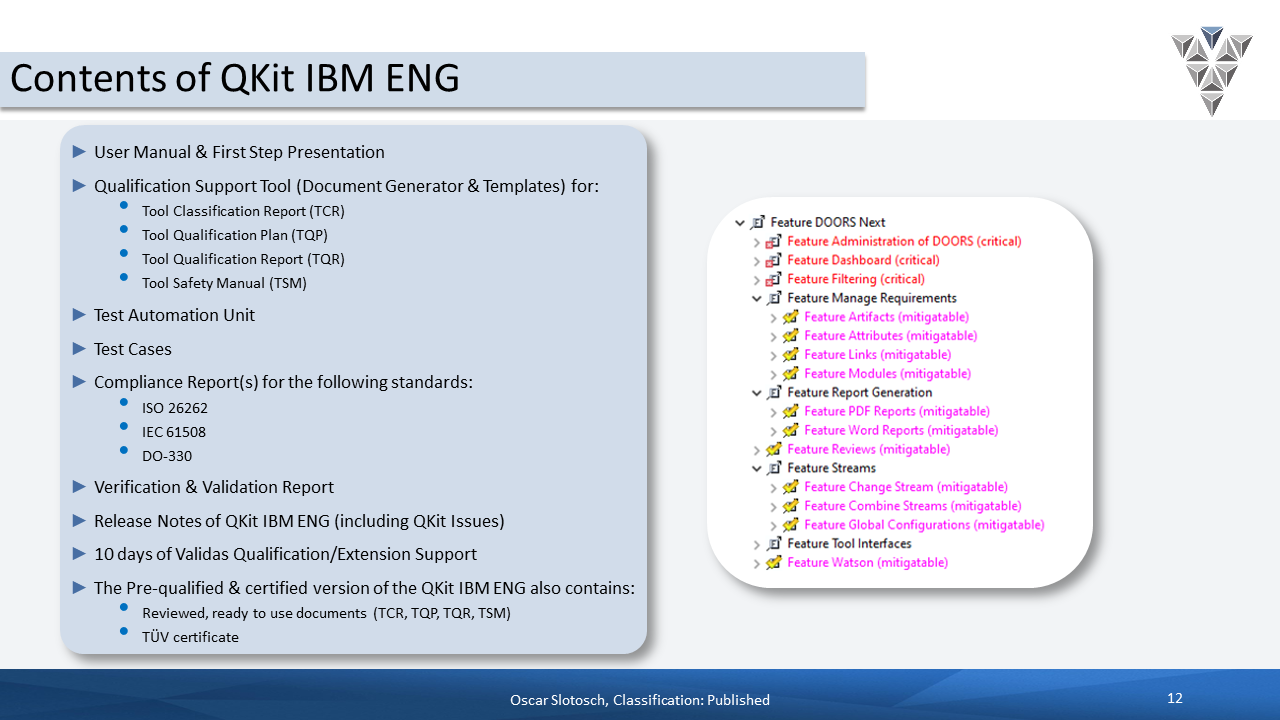
Task: Select Feature Links (mitigatable) row
Action: tap(877, 355)
